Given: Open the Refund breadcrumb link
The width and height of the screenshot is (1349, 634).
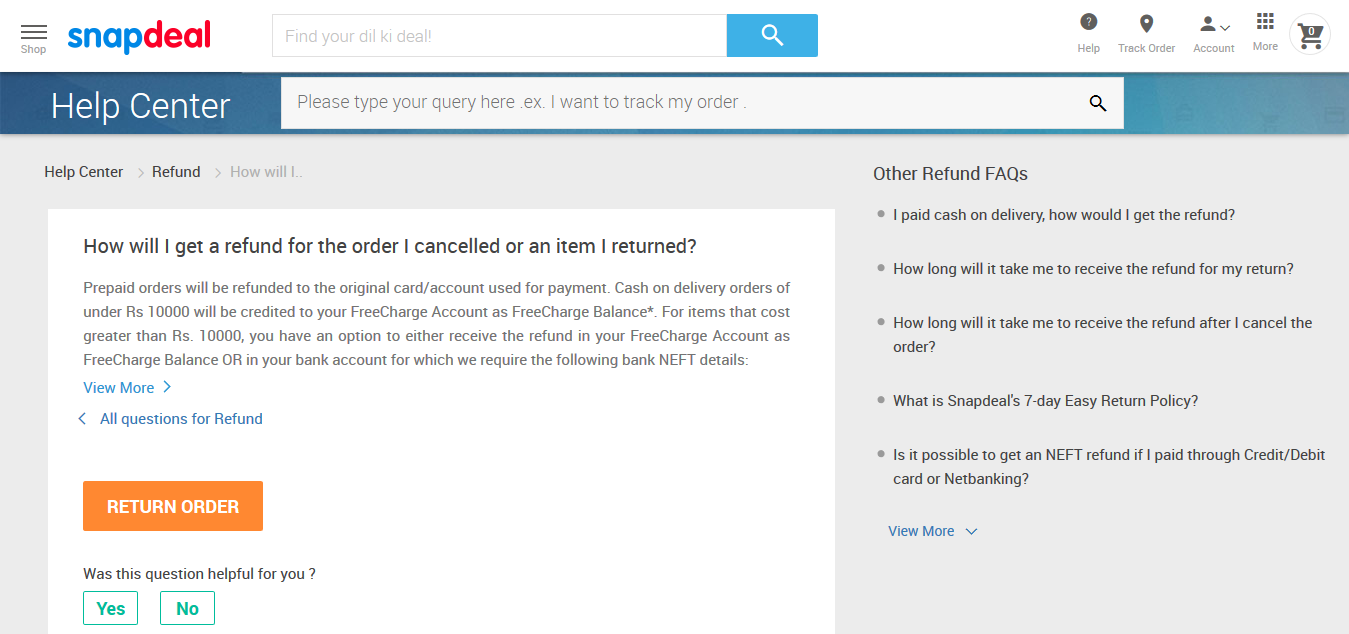Looking at the screenshot, I should (176, 171).
